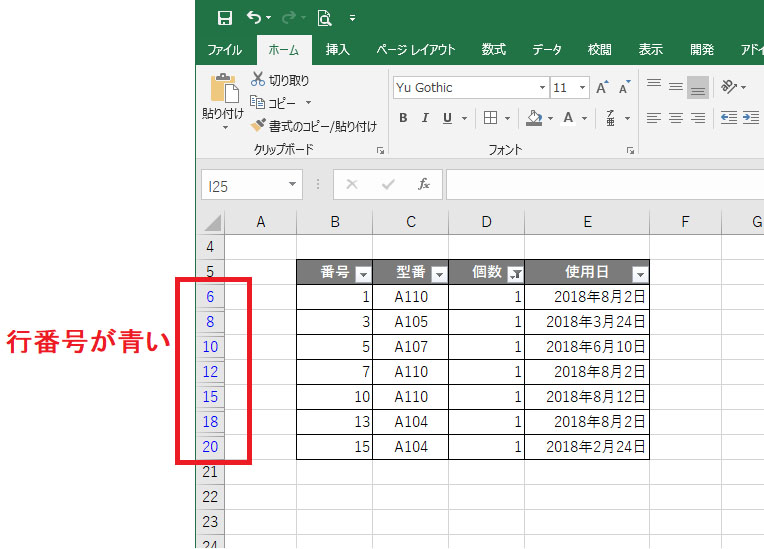Image resolution: width=764 pixels, height=549 pixels.
Task: Select column header E
Action: coord(587,222)
